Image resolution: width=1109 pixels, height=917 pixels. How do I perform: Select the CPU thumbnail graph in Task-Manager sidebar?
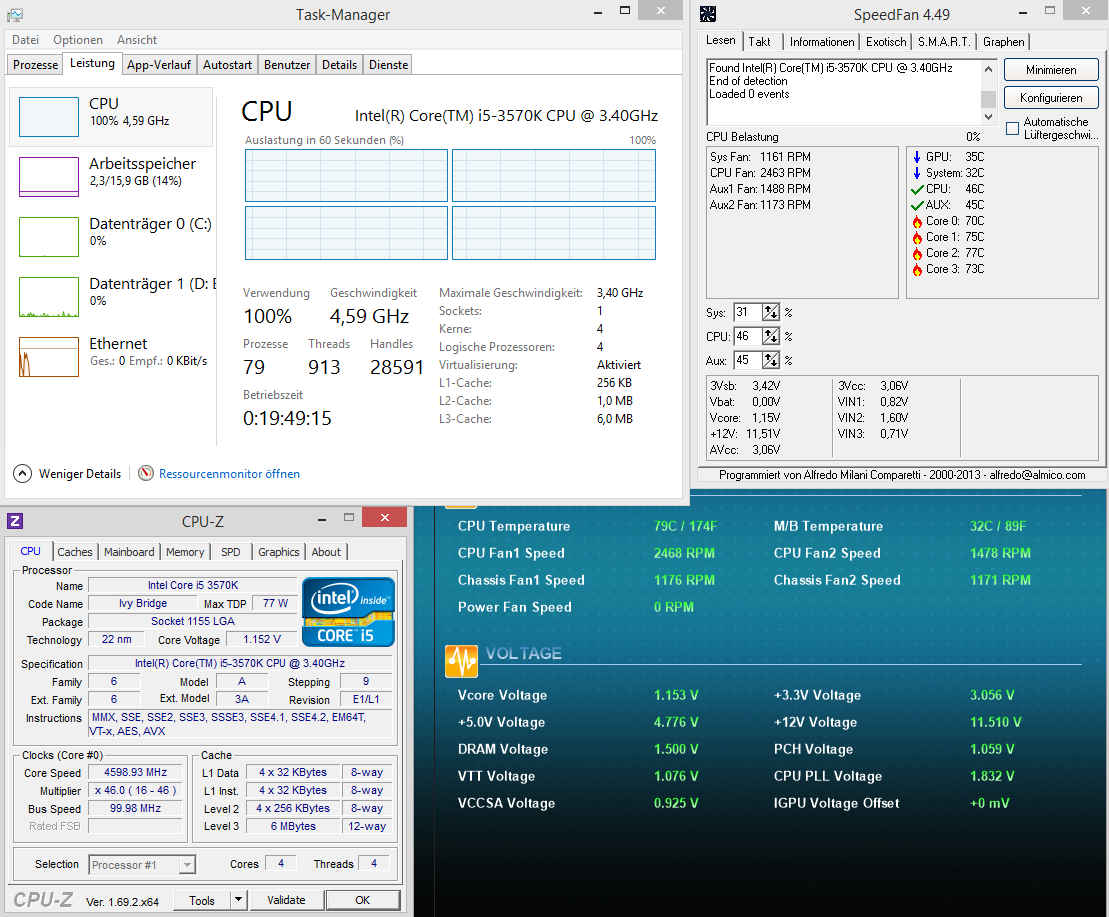49,117
